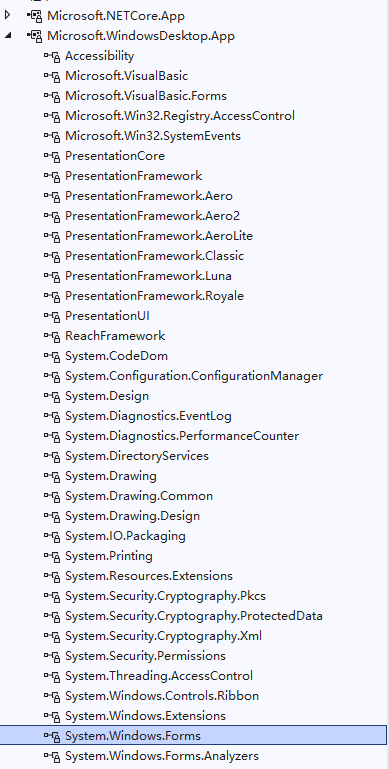Select System.Windows.Controls.Ribbon assembly
389x769 pixels.
162,695
